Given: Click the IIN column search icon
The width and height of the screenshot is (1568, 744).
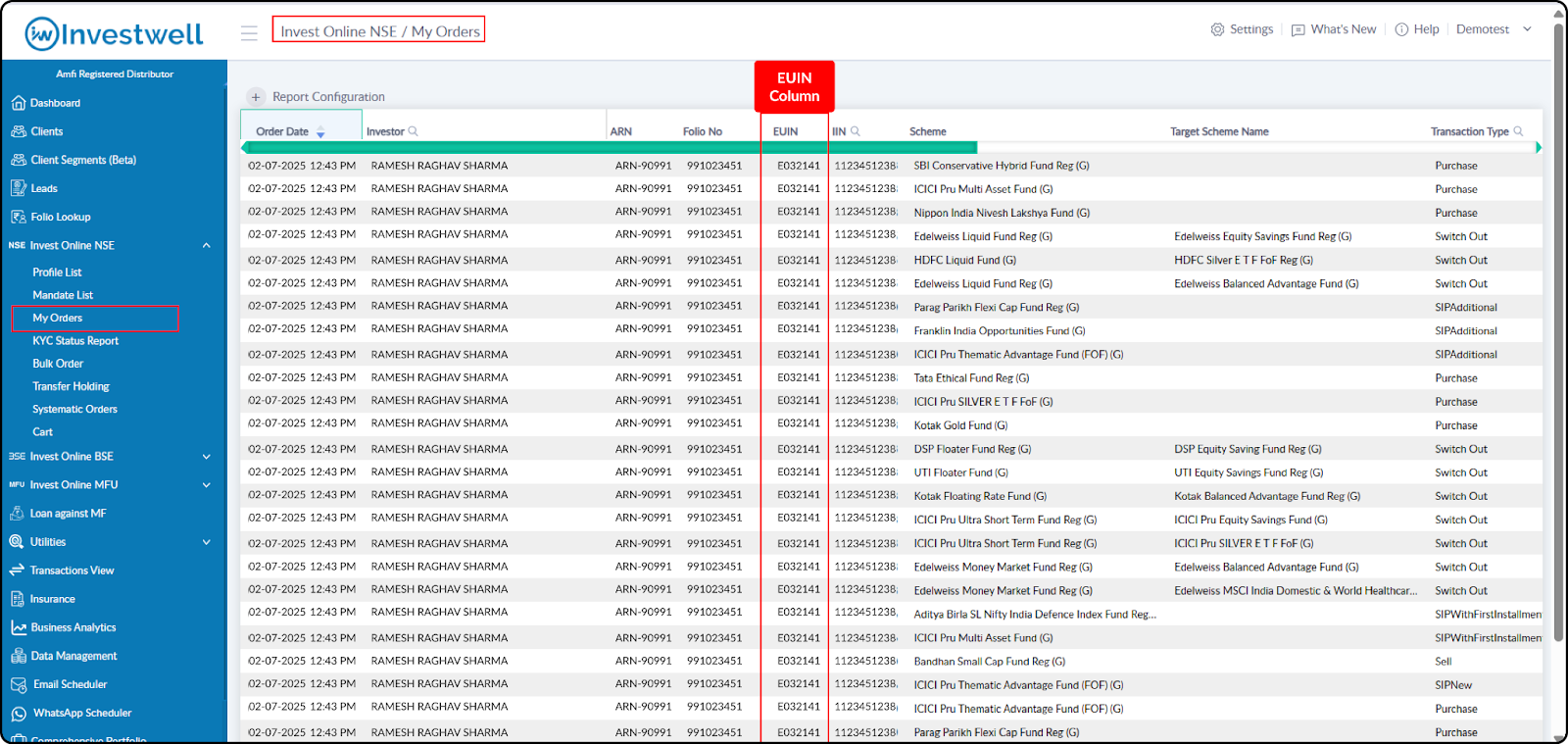Looking at the screenshot, I should coord(856,130).
